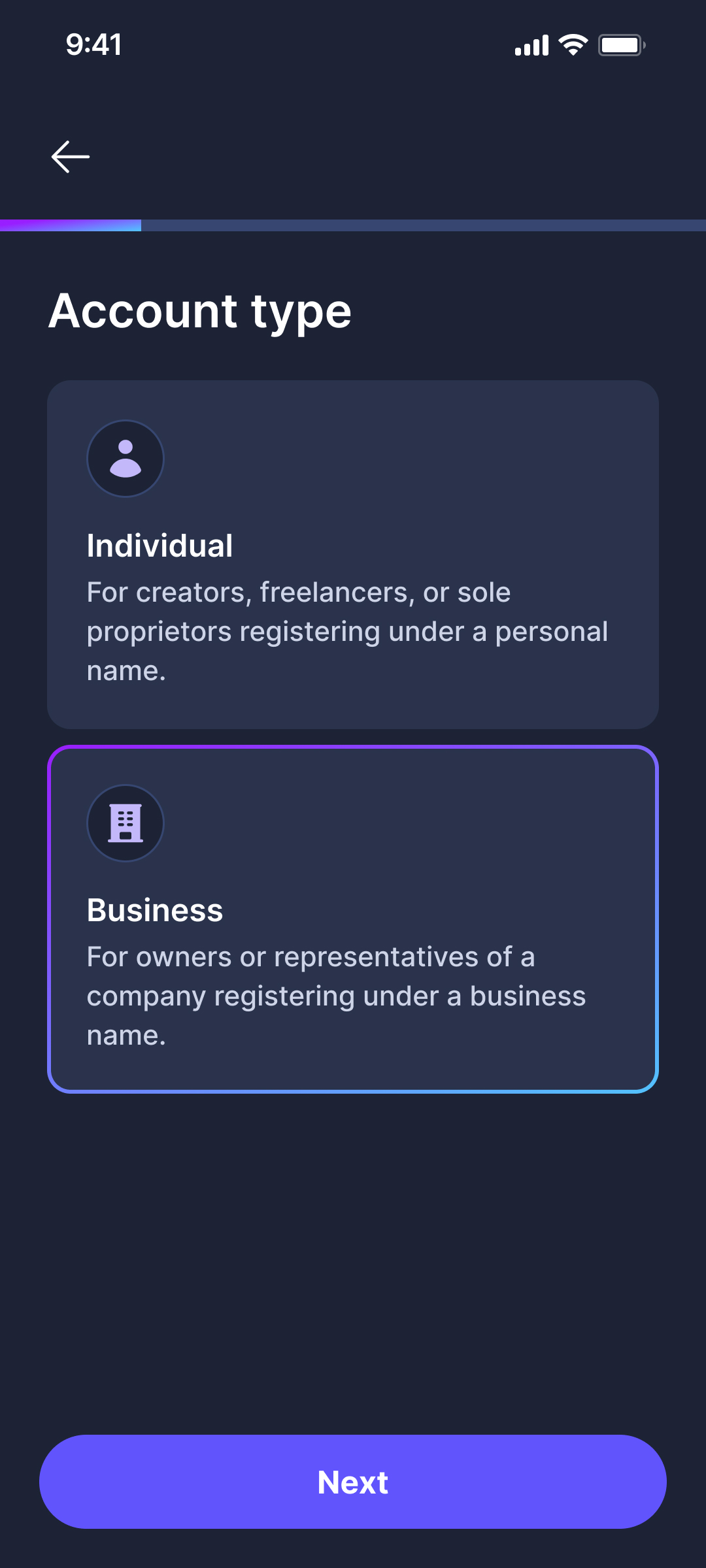Click the "Individual" title label
The image size is (706, 1568).
point(160,546)
